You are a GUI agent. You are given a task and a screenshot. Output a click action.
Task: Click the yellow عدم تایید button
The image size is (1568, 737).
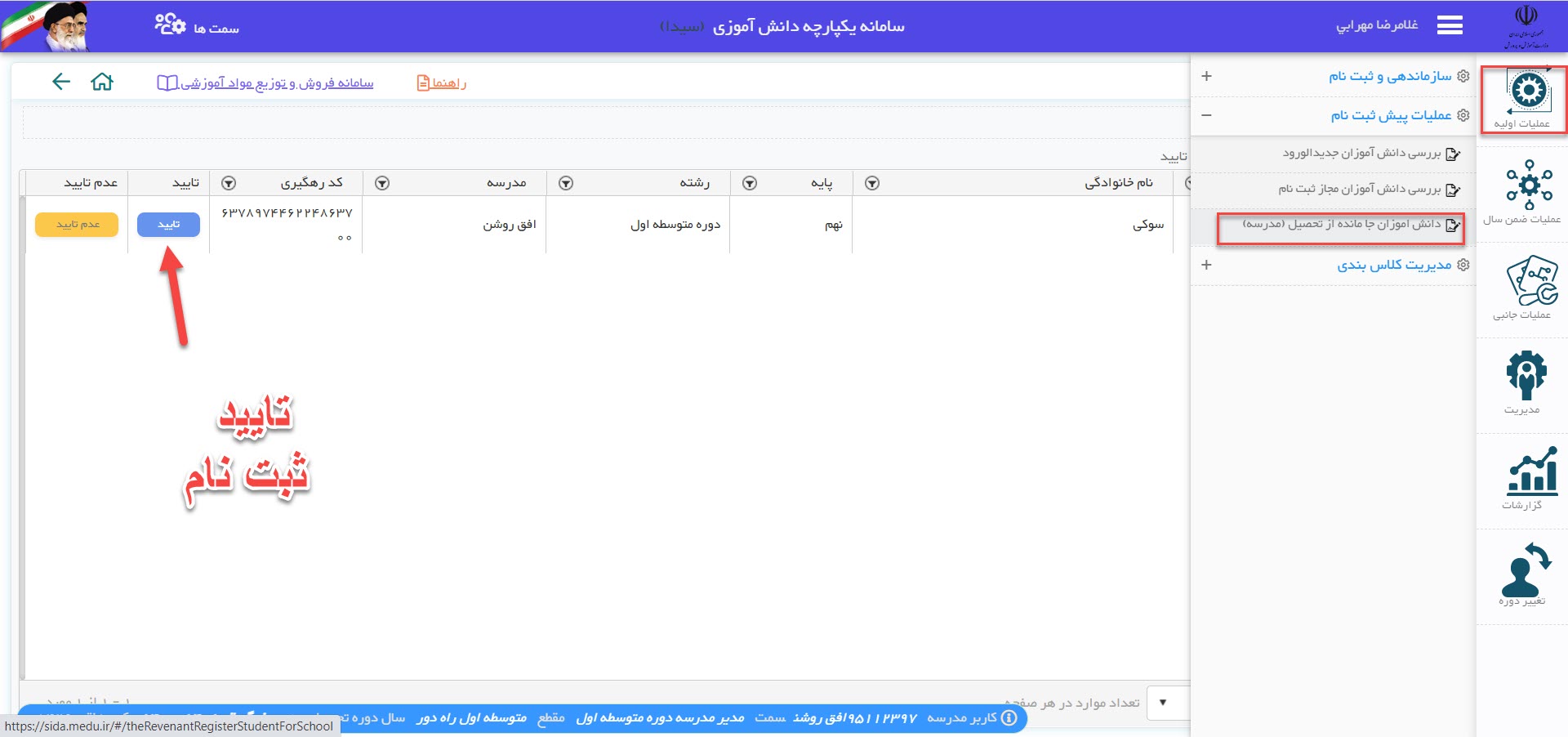(77, 225)
